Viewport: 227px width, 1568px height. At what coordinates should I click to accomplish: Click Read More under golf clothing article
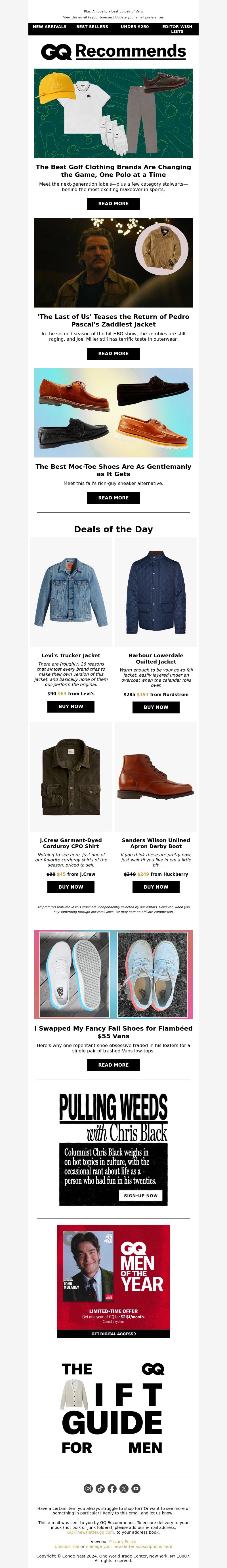click(x=113, y=204)
